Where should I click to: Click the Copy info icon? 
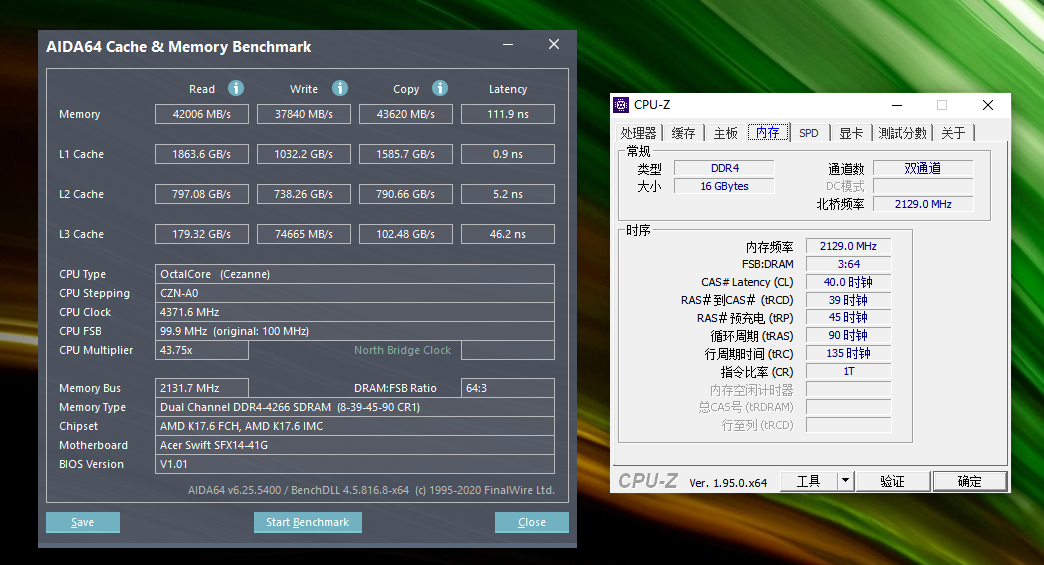pyautogui.click(x=440, y=88)
